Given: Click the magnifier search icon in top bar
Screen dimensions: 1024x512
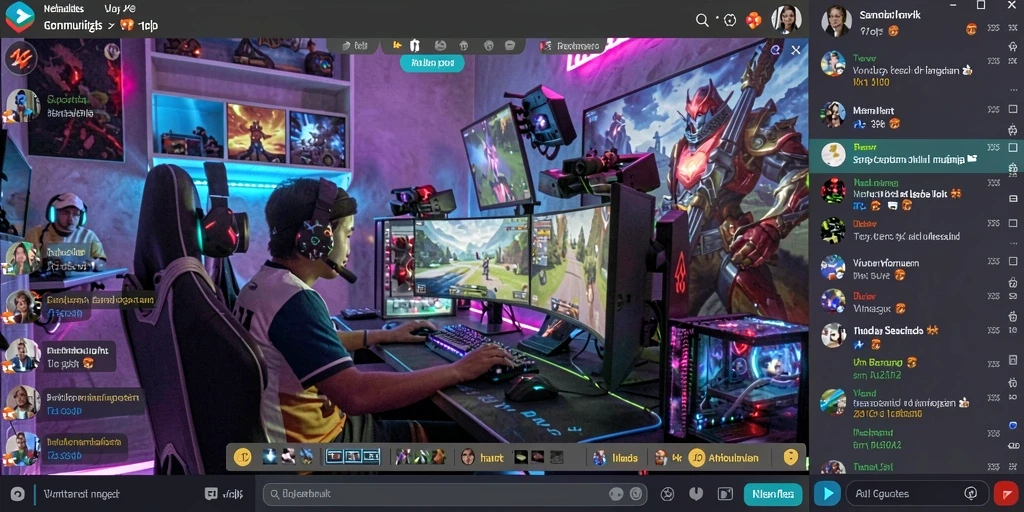Looking at the screenshot, I should point(702,20).
